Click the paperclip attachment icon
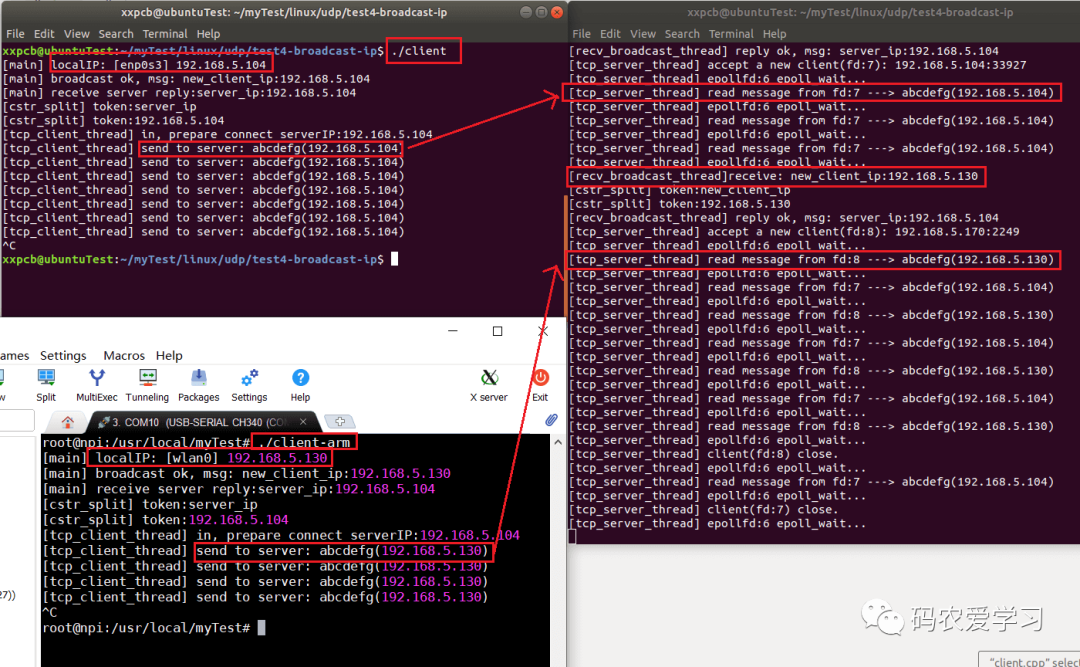Screen dimensions: 1080x667 tap(551, 420)
